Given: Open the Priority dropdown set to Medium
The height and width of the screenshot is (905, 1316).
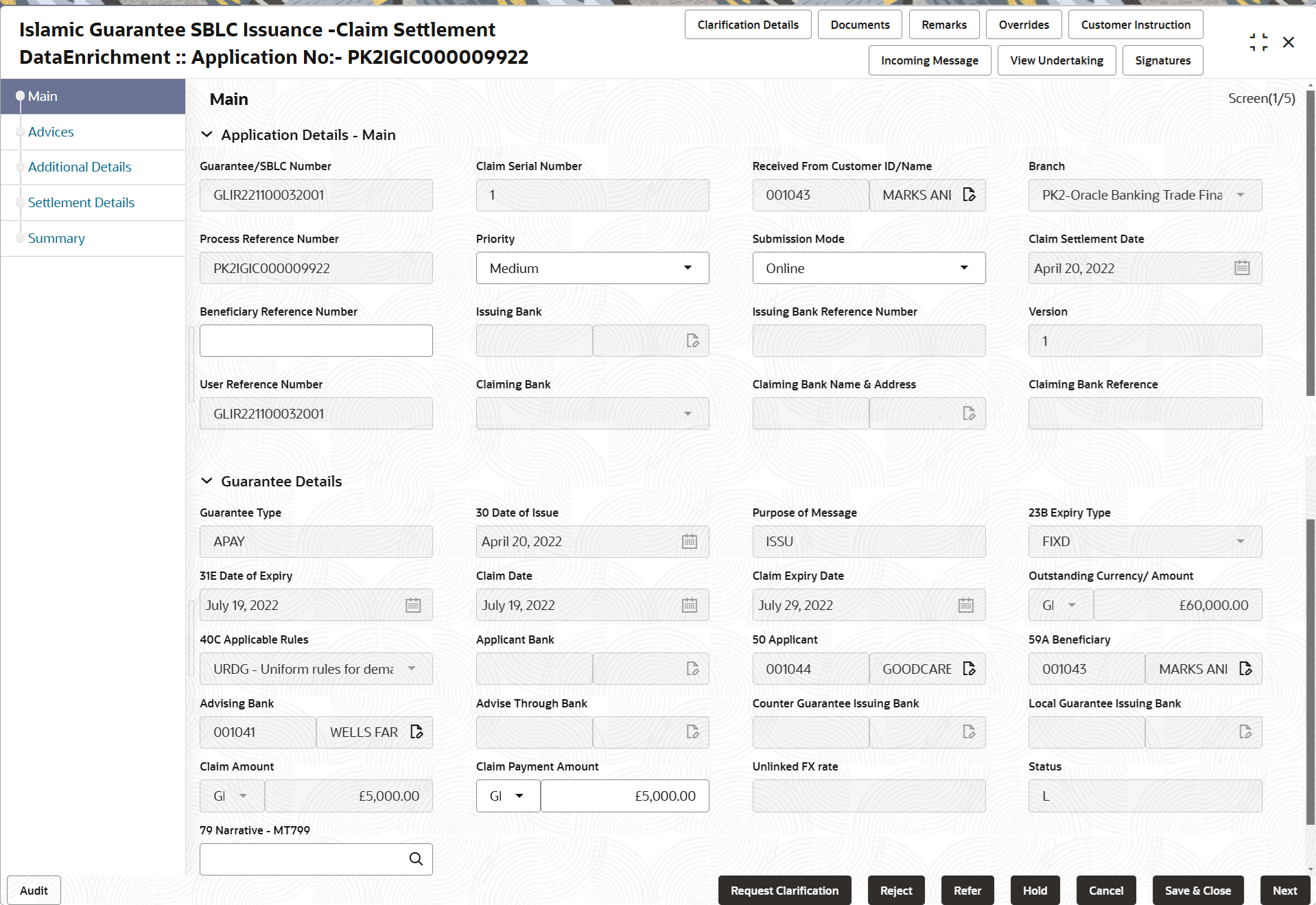Looking at the screenshot, I should click(x=593, y=268).
